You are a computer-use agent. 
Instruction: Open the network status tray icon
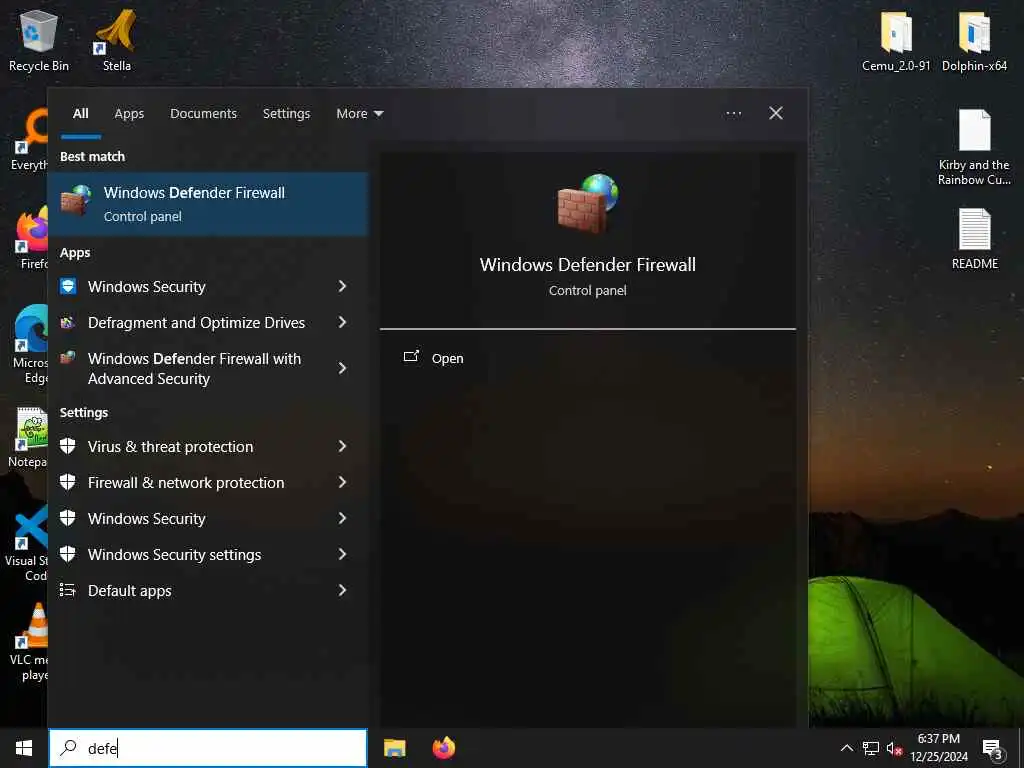(x=871, y=748)
